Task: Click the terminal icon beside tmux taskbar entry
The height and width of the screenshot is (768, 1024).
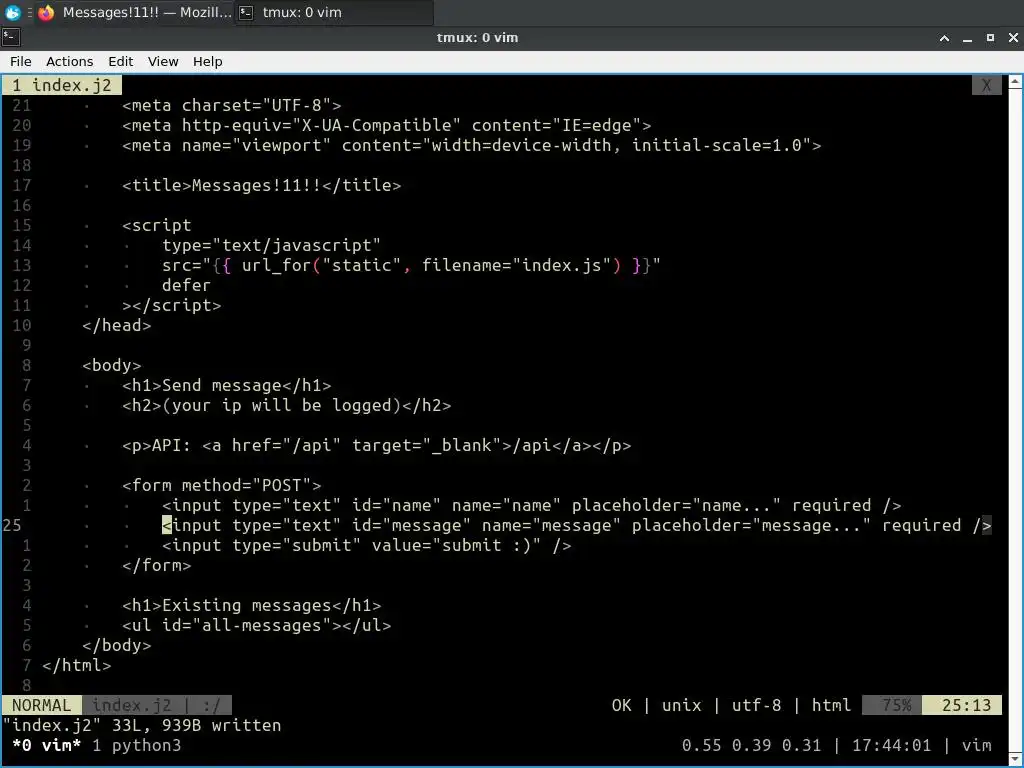Action: click(246, 12)
